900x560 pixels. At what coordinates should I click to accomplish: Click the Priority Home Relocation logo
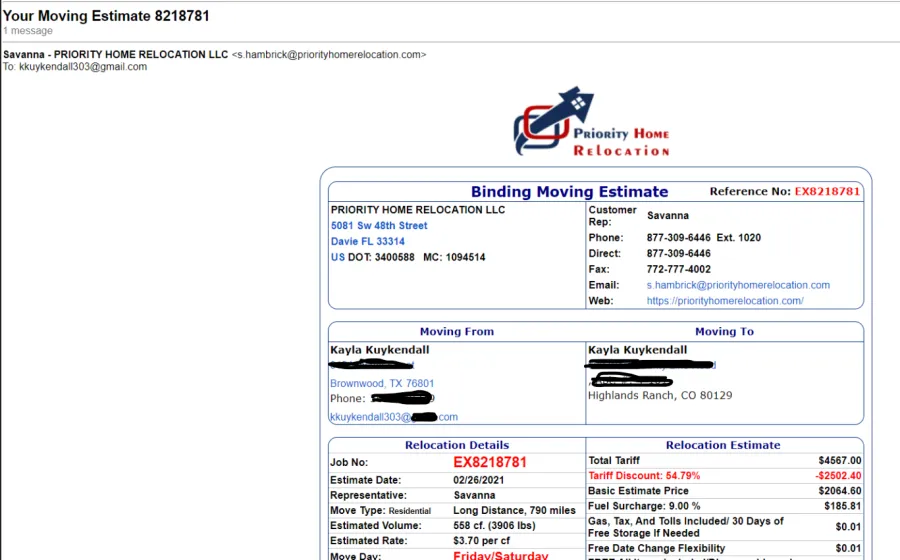click(592, 122)
